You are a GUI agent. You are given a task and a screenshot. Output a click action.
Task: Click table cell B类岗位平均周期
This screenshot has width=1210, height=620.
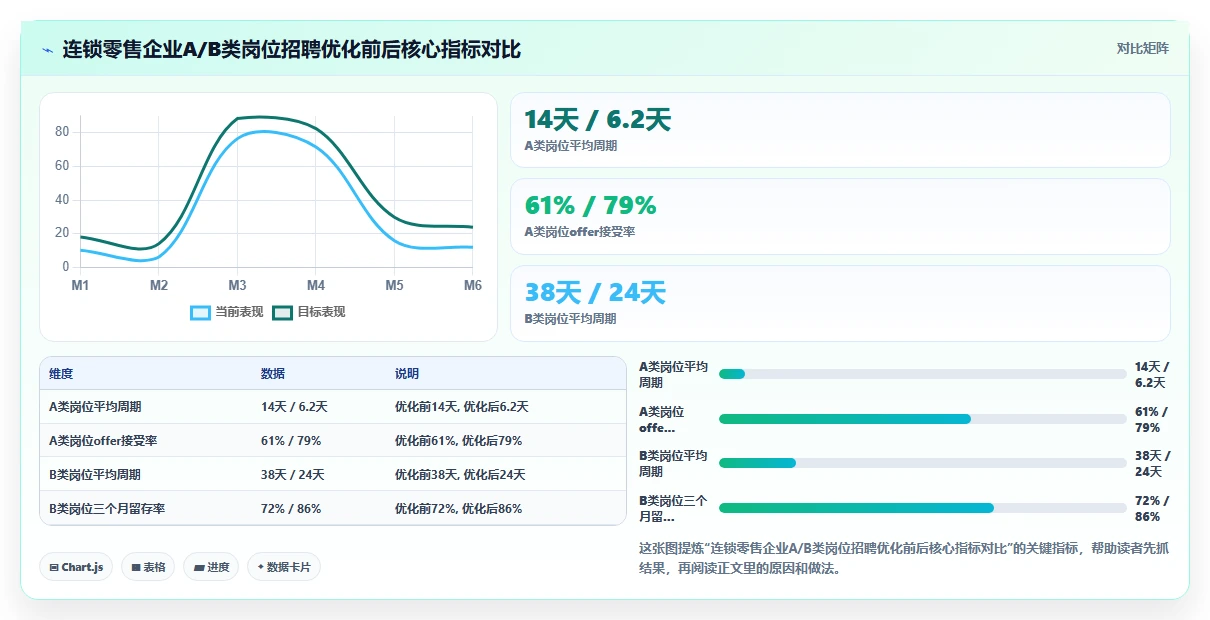click(95, 475)
